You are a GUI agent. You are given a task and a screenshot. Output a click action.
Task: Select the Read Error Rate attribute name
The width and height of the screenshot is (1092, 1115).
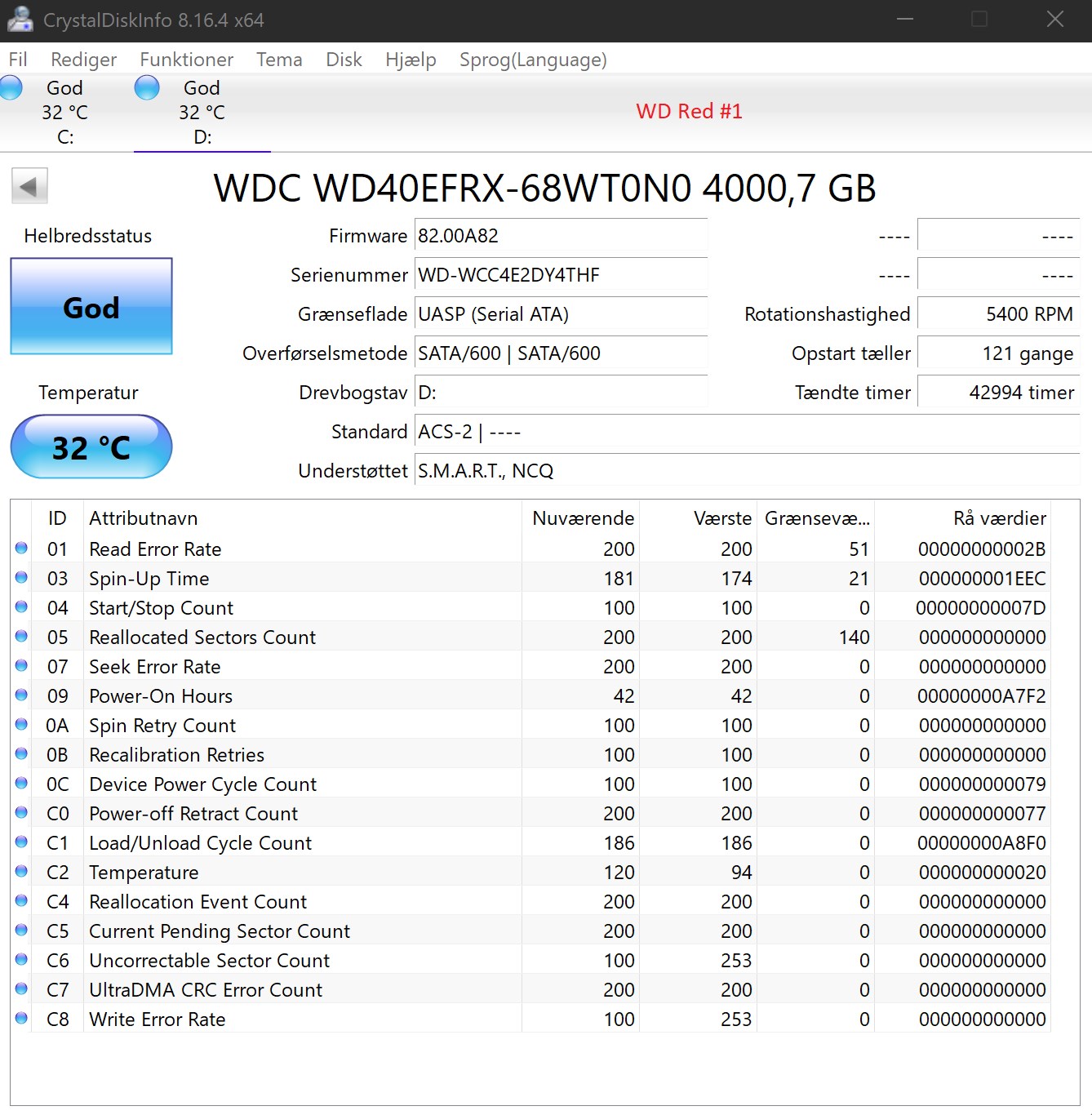(x=155, y=549)
